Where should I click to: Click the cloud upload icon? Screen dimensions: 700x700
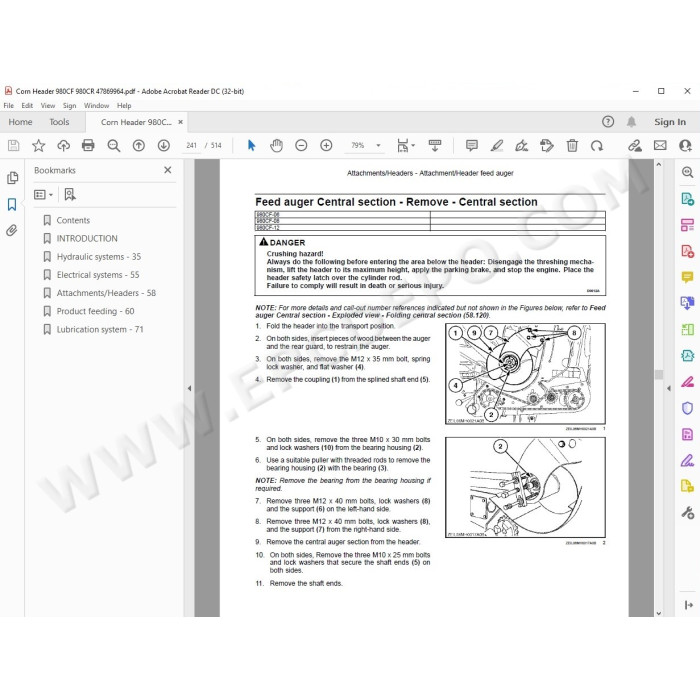[63, 145]
